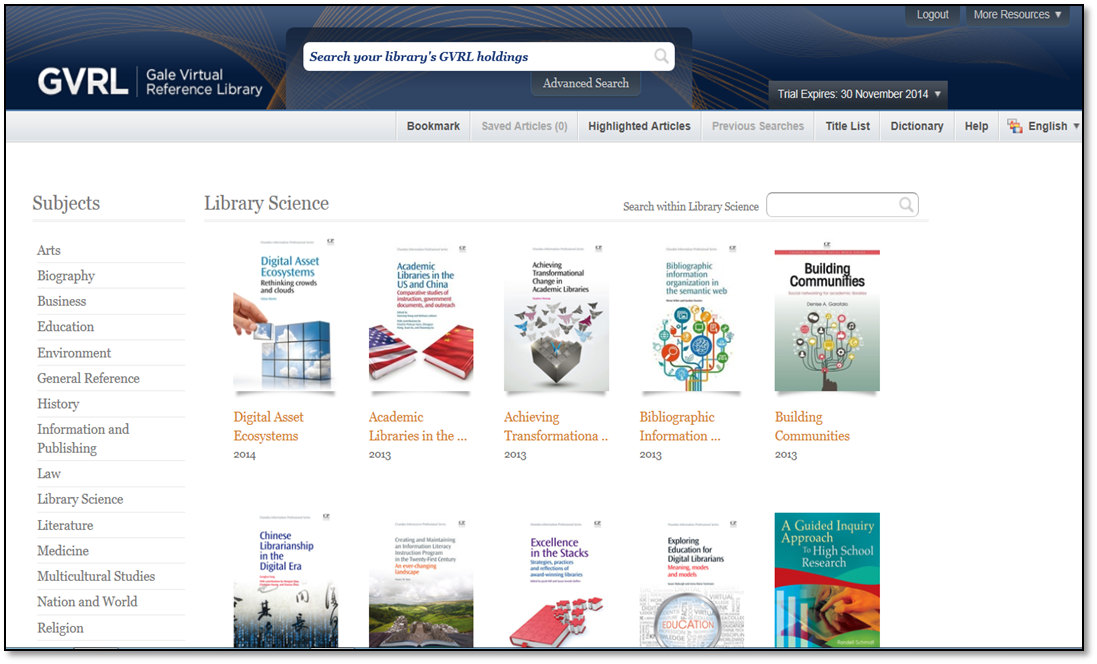The width and height of the screenshot is (1097, 664).
Task: Open Saved Articles (0)
Action: (524, 126)
